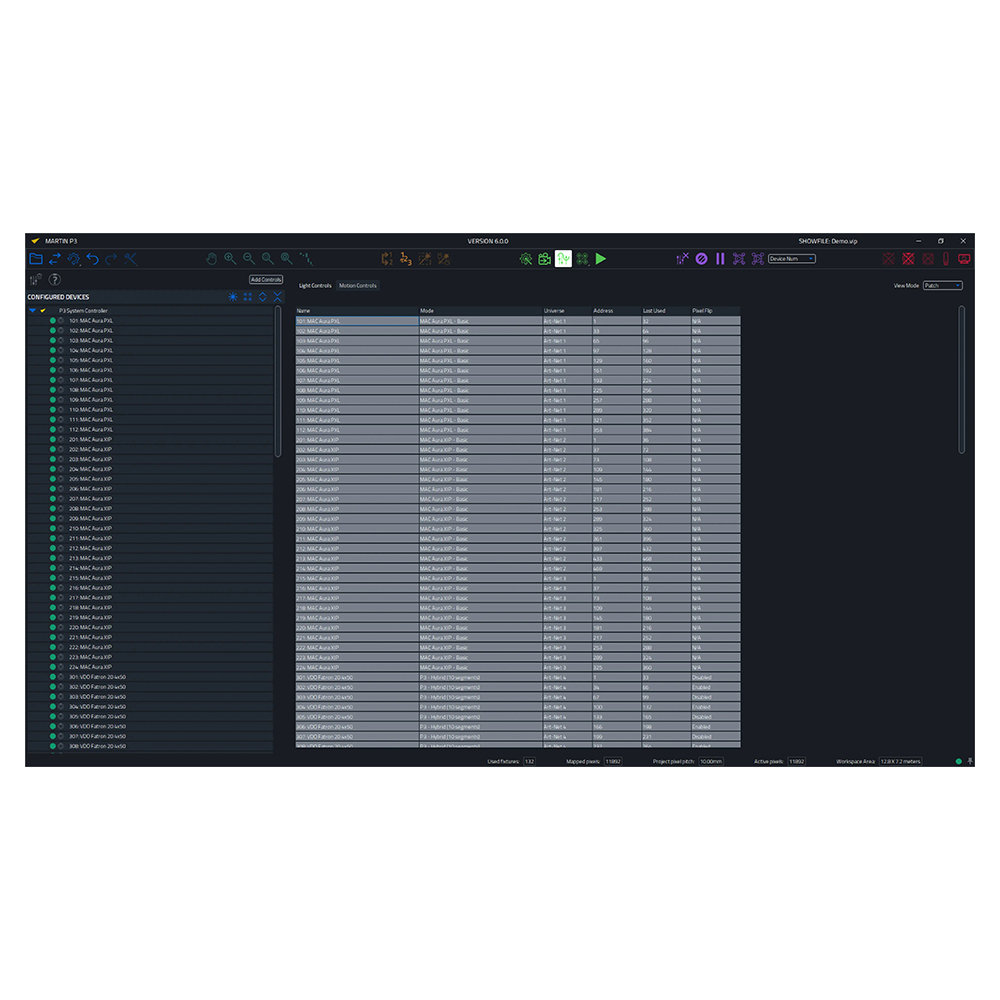Click the blue X collapse icon in Configured Devices
Image resolution: width=1000 pixels, height=1000 pixels.
(277, 297)
